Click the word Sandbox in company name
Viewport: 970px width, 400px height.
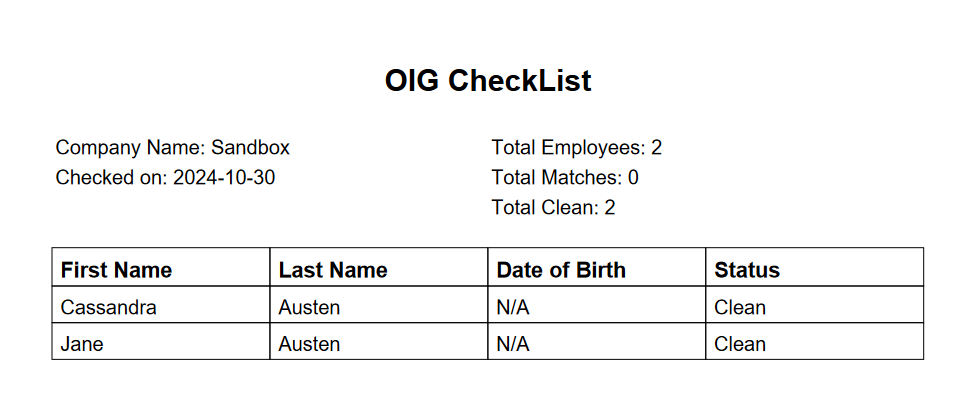251,148
